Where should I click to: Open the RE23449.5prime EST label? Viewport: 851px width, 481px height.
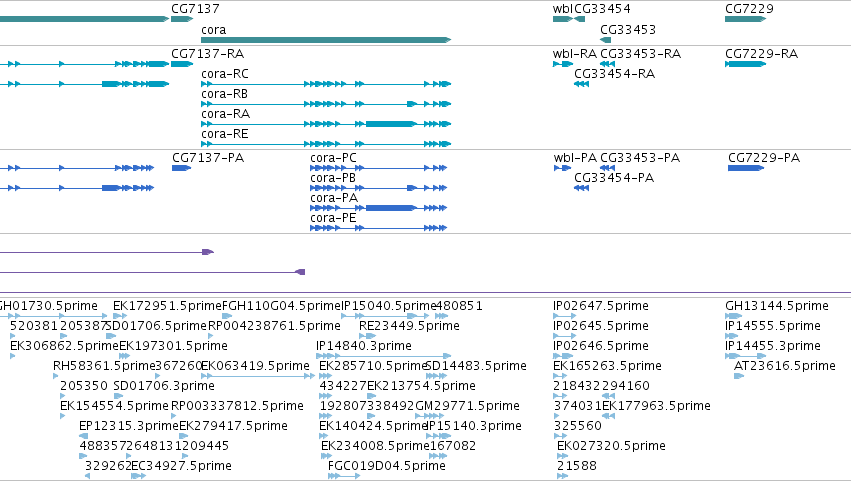pyautogui.click(x=409, y=326)
